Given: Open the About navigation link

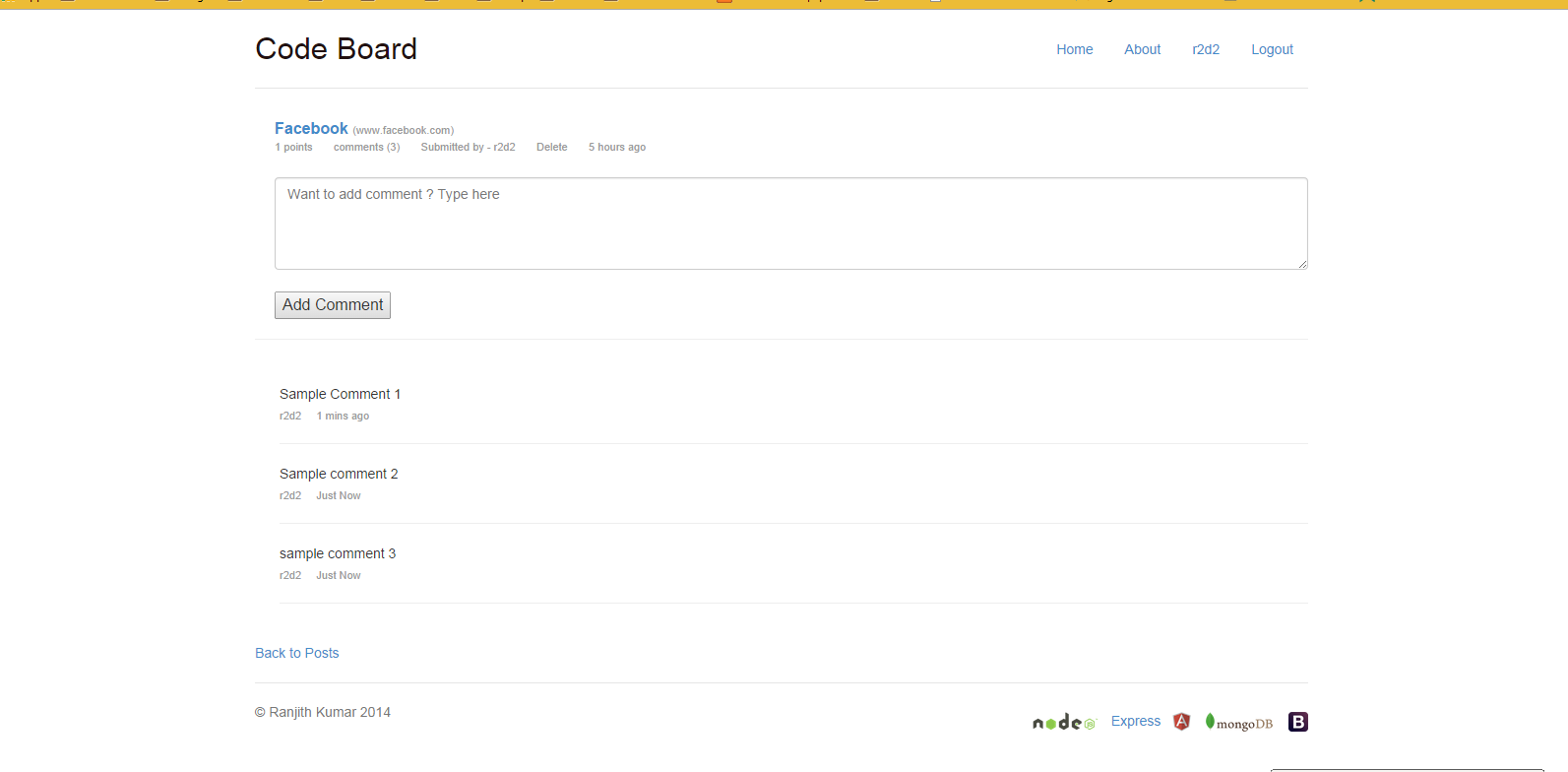Looking at the screenshot, I should click(1143, 49).
